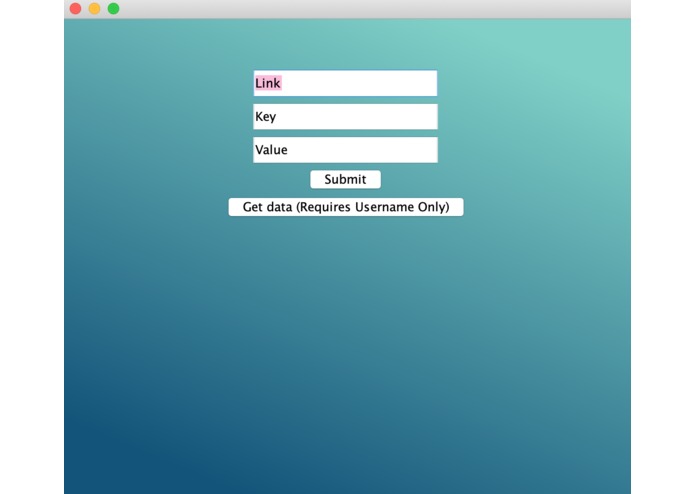Close the window with red button

(76, 8)
